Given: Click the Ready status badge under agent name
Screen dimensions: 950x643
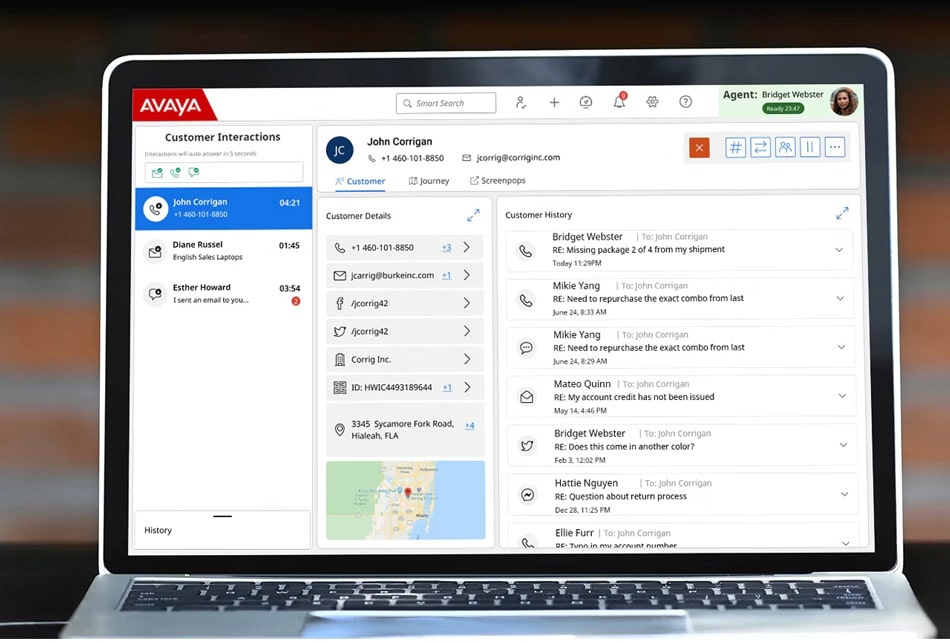Looking at the screenshot, I should point(783,108).
